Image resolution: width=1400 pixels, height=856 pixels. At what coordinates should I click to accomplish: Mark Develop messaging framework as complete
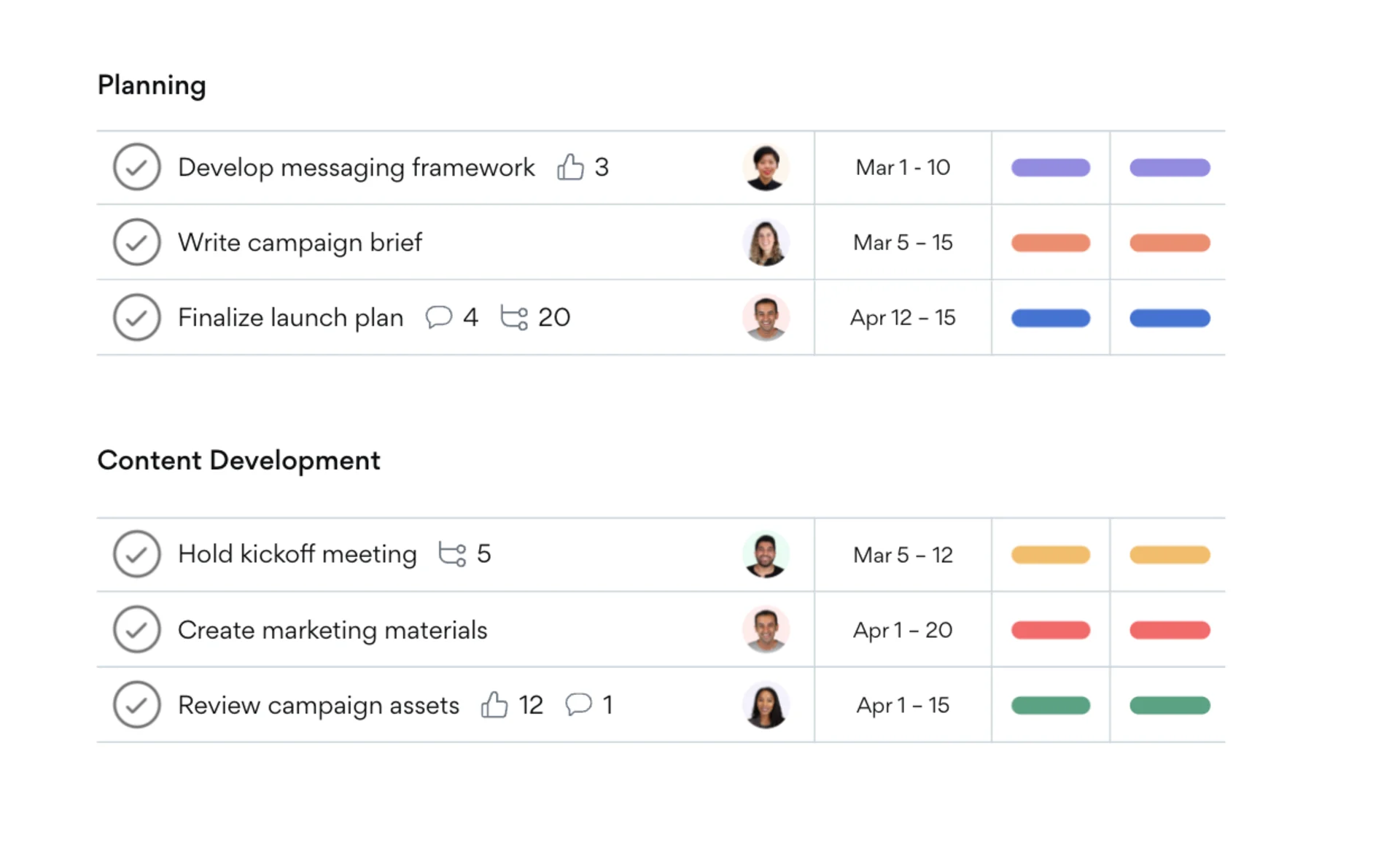(x=136, y=167)
